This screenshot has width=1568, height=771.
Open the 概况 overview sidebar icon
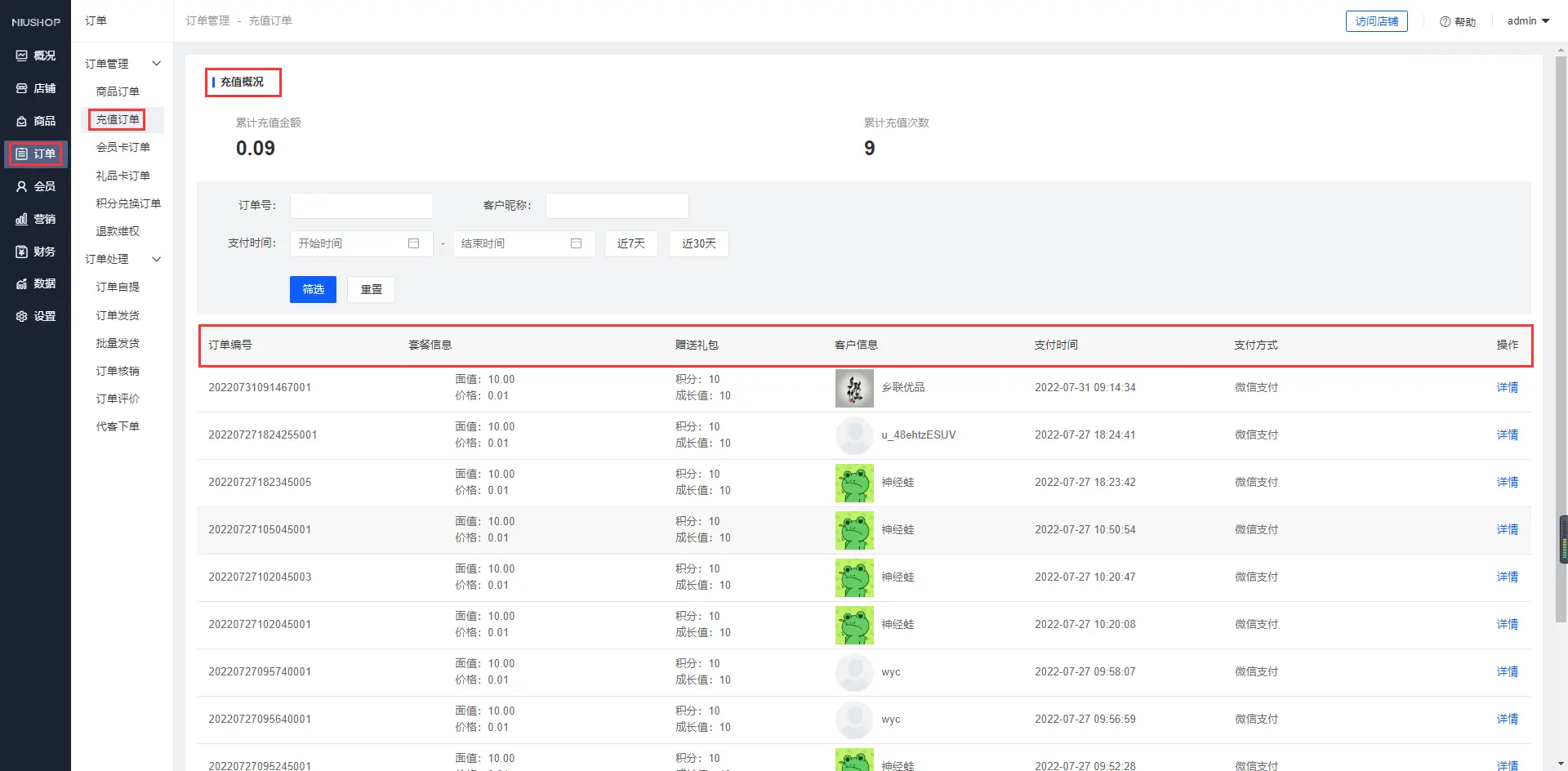(x=22, y=56)
